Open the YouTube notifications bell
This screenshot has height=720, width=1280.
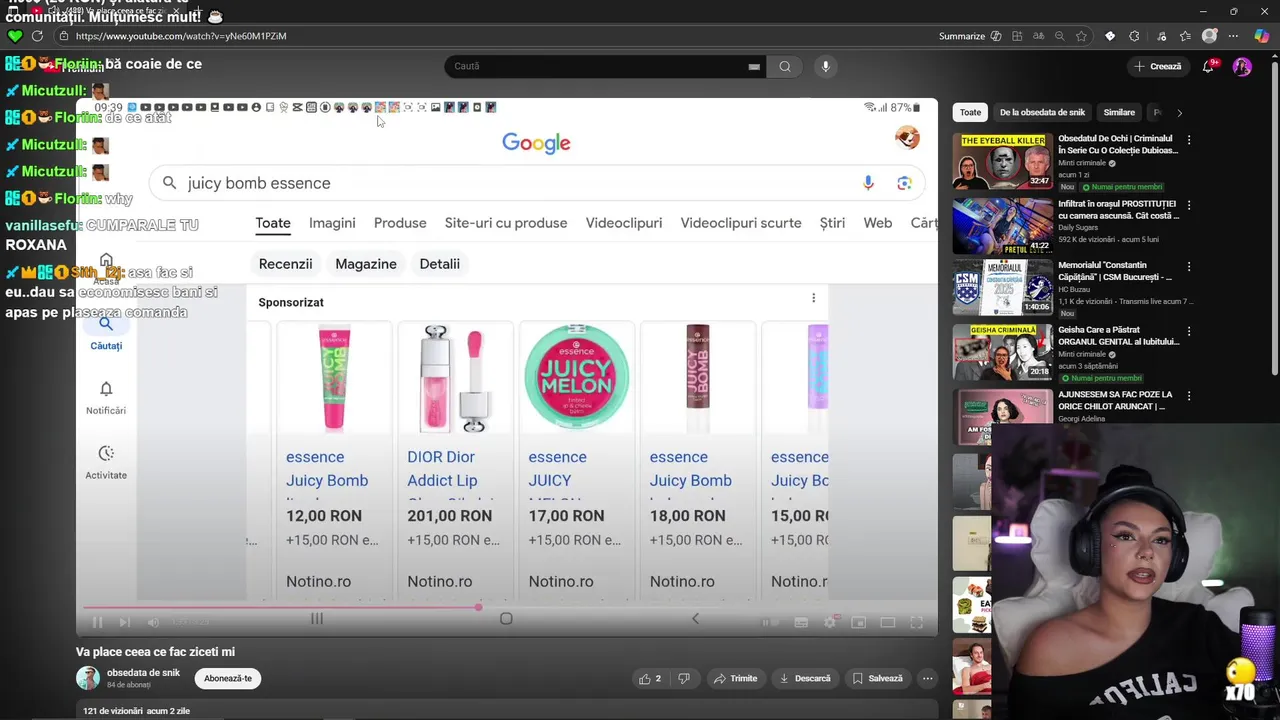click(x=1210, y=66)
